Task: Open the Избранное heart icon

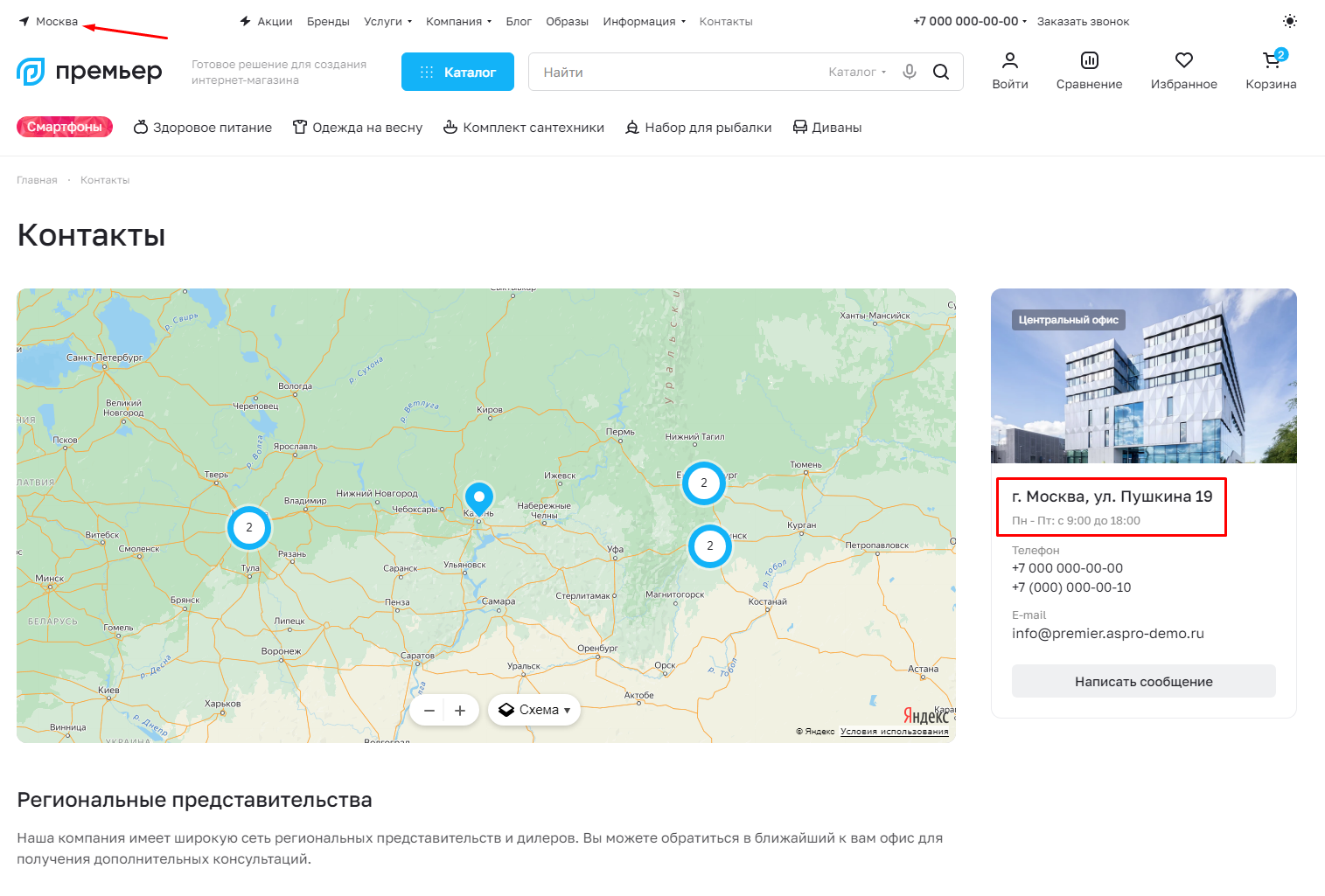Action: (x=1184, y=60)
